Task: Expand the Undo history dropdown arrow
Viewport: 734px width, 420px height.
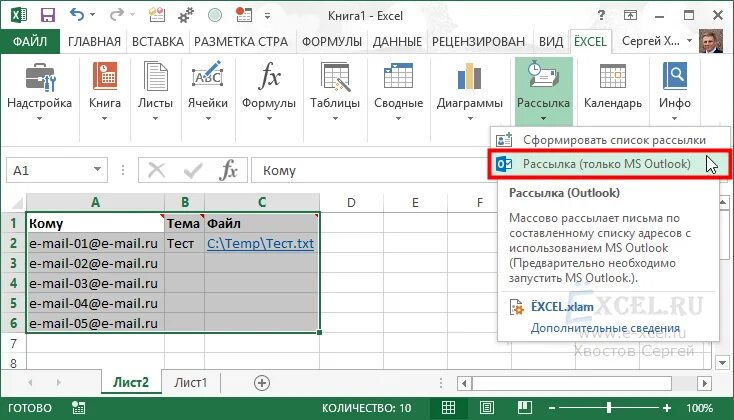Action: 92,15
